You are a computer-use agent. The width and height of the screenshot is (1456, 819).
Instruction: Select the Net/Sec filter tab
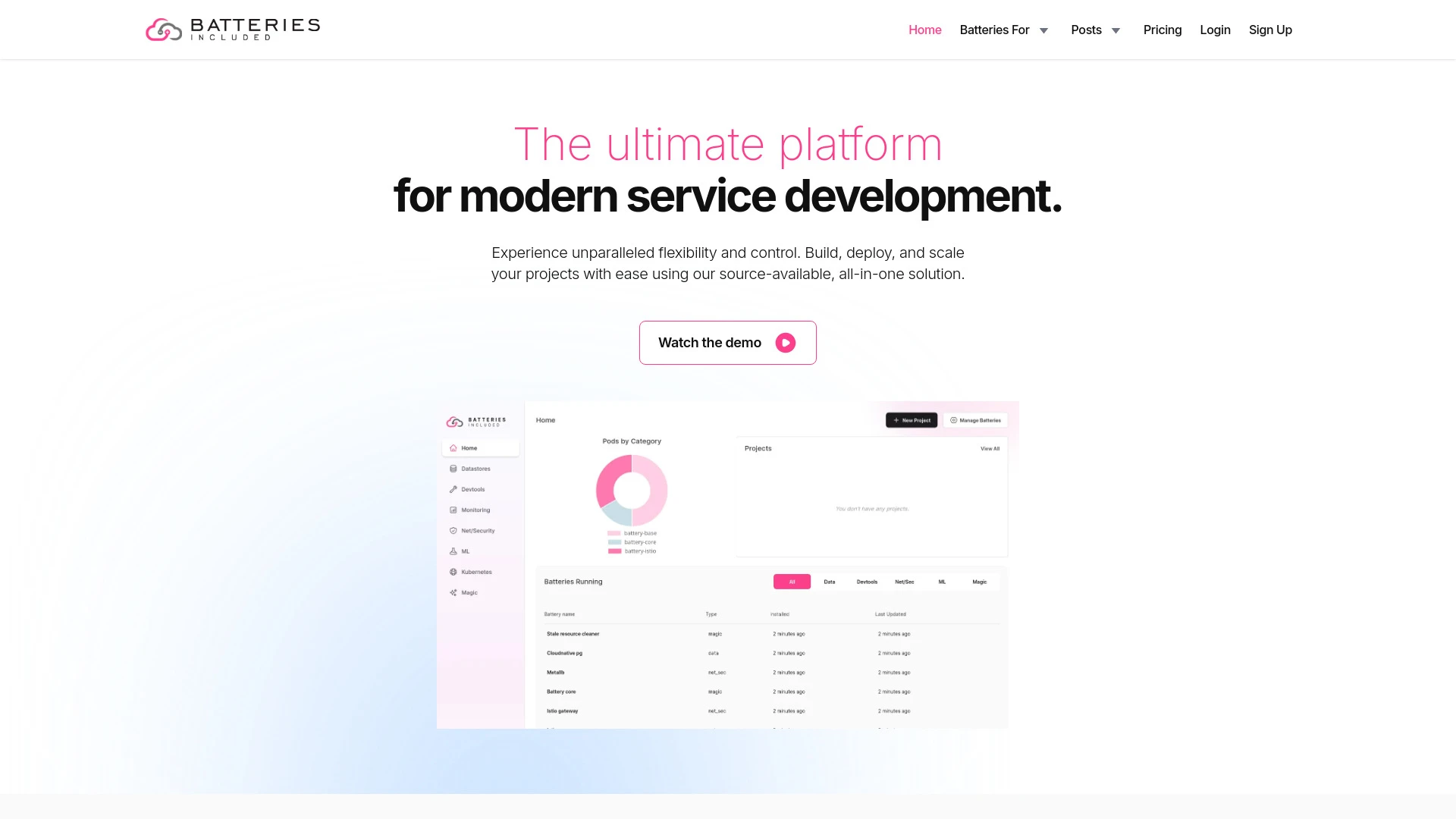904,581
